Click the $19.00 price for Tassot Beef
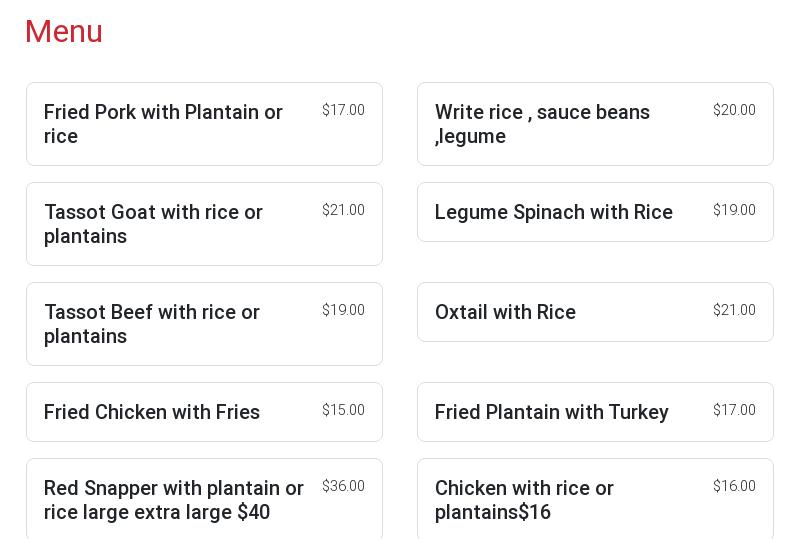The image size is (800, 539). pos(343,310)
